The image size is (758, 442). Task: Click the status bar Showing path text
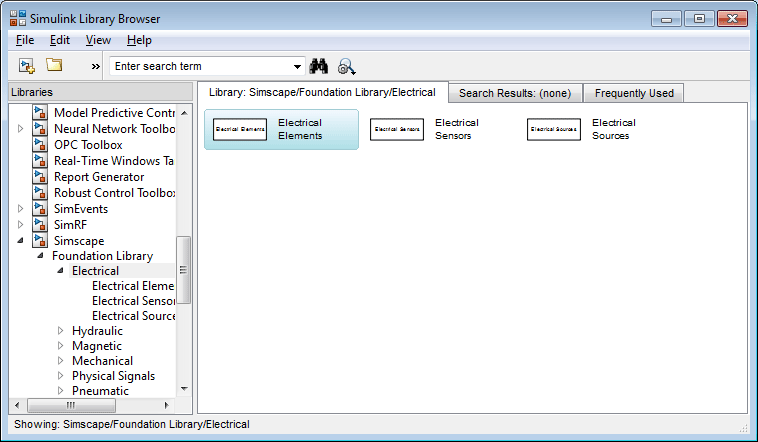coord(132,424)
